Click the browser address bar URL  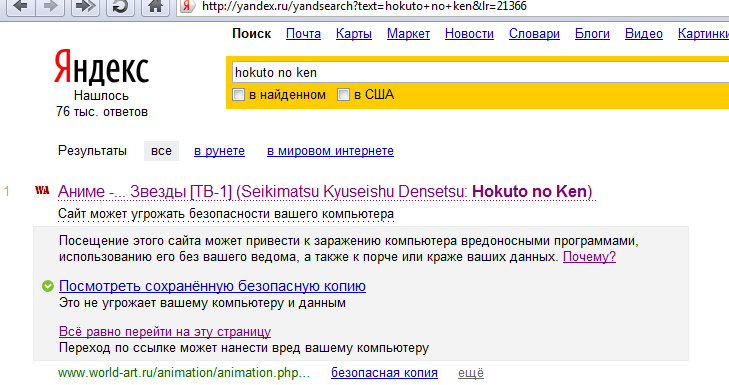[x=364, y=7]
